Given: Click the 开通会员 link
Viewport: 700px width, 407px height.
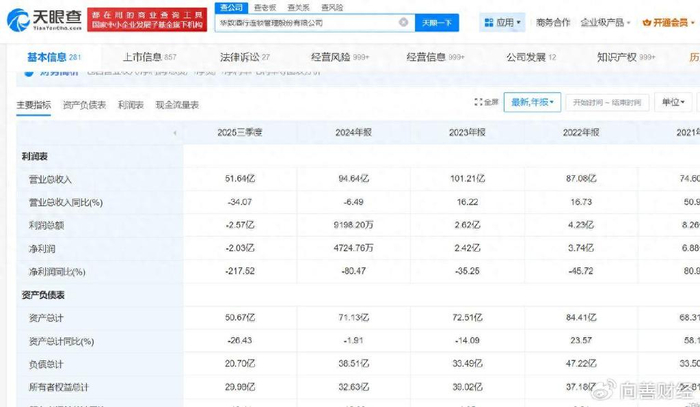Looking at the screenshot, I should 670,22.
